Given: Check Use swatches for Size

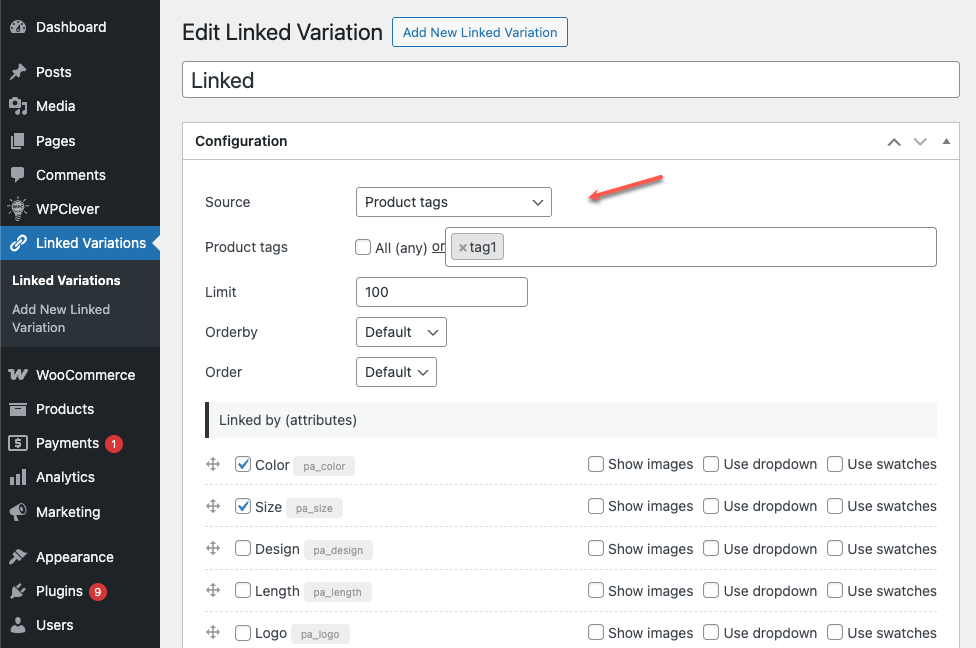Looking at the screenshot, I should 835,506.
